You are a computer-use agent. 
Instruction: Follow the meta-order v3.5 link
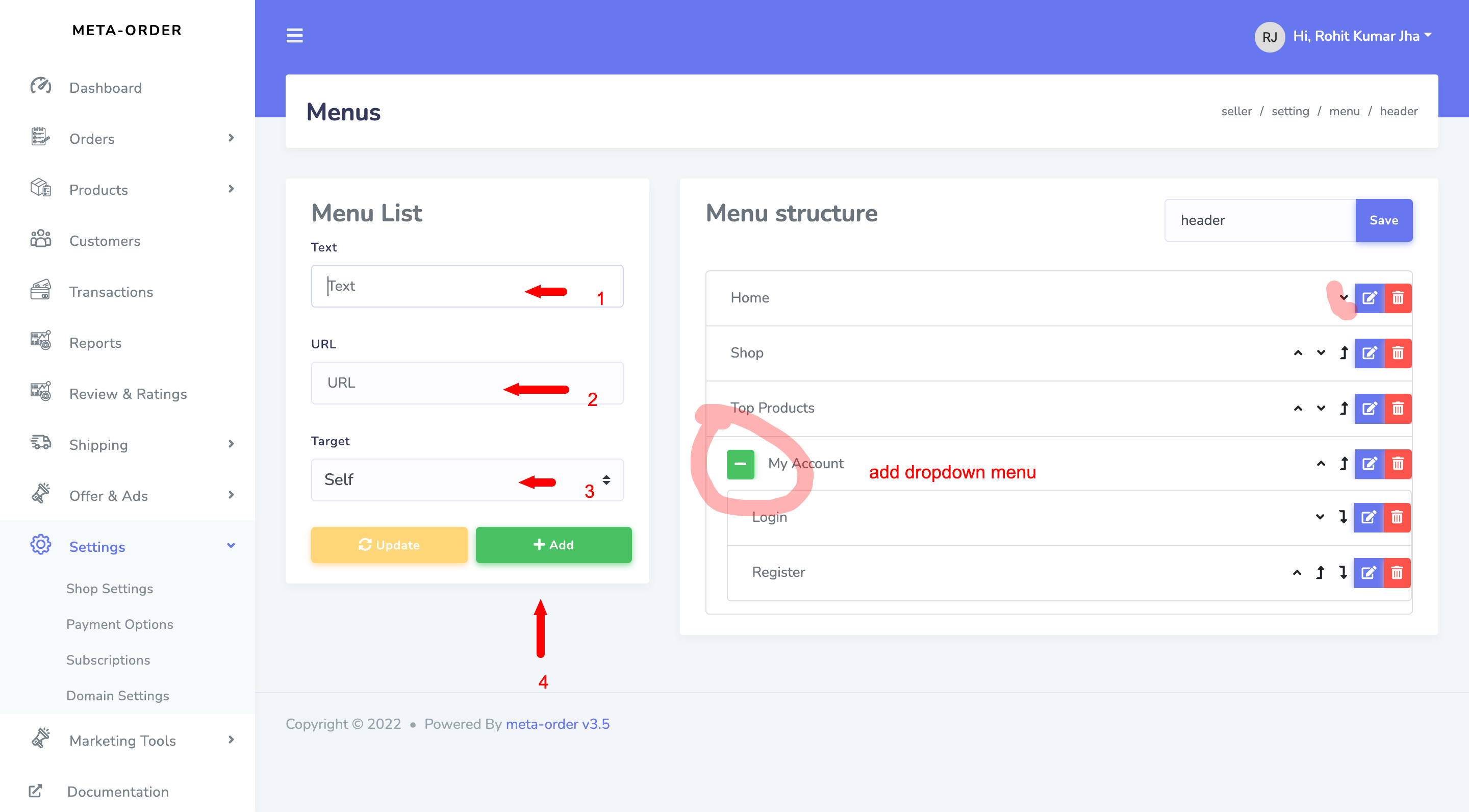pos(557,724)
